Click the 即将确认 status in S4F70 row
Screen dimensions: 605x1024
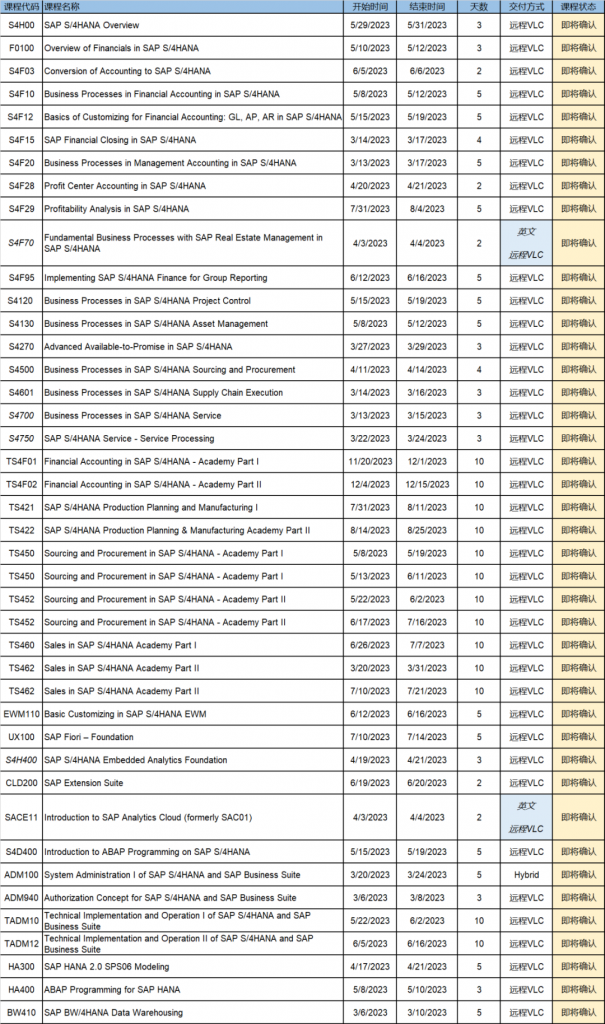[x=577, y=243]
